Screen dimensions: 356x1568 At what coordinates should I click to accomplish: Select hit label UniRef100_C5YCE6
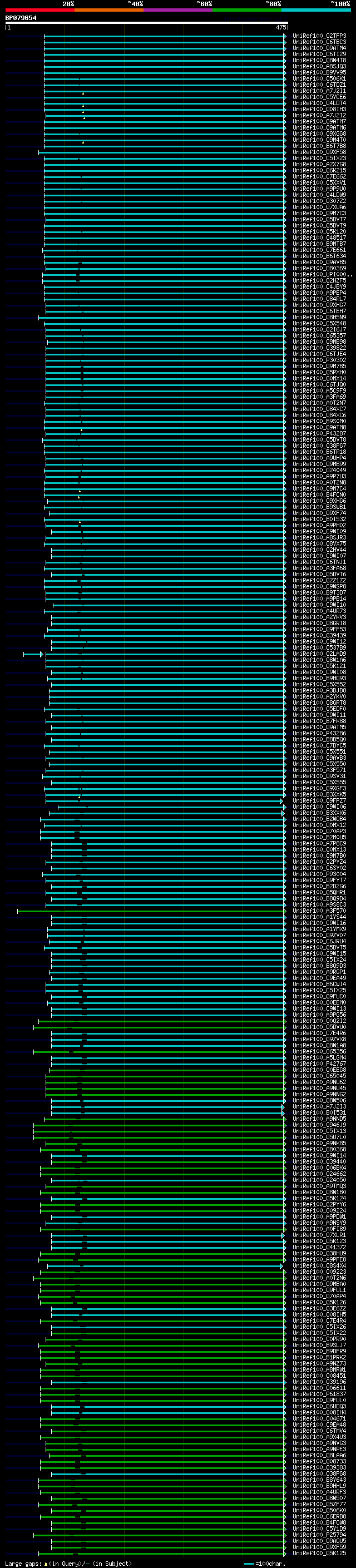coord(319,97)
